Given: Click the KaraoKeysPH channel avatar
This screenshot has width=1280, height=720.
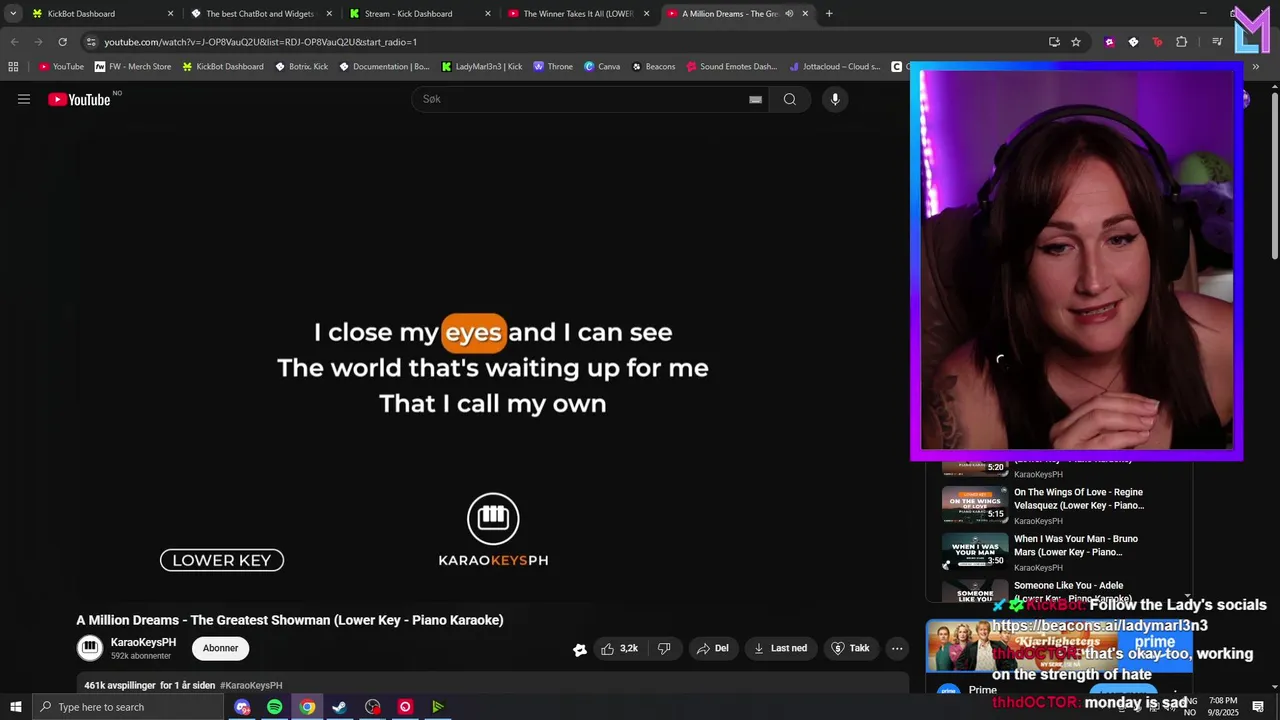Looking at the screenshot, I should (90, 648).
